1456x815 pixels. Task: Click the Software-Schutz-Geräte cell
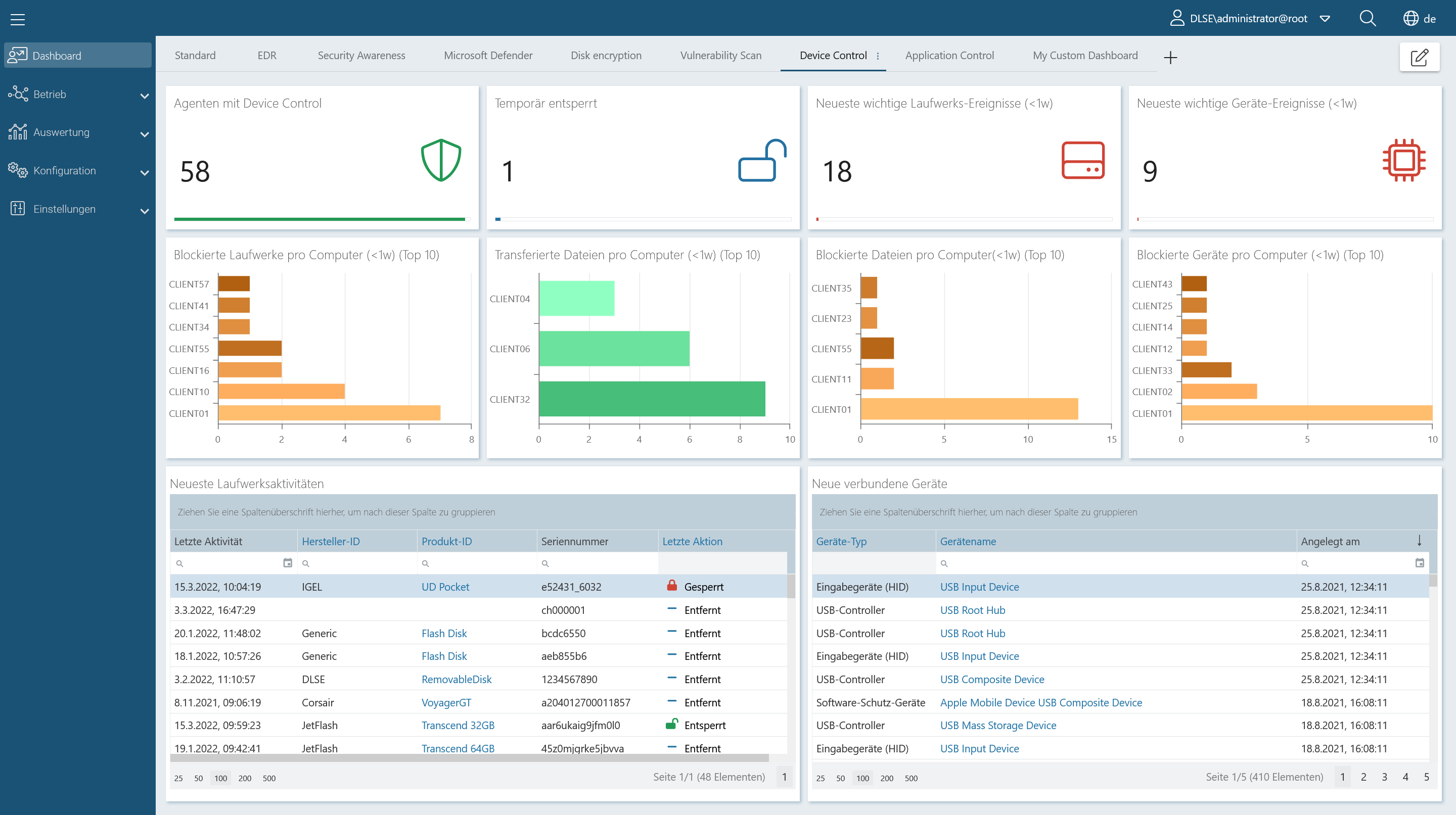tap(871, 702)
